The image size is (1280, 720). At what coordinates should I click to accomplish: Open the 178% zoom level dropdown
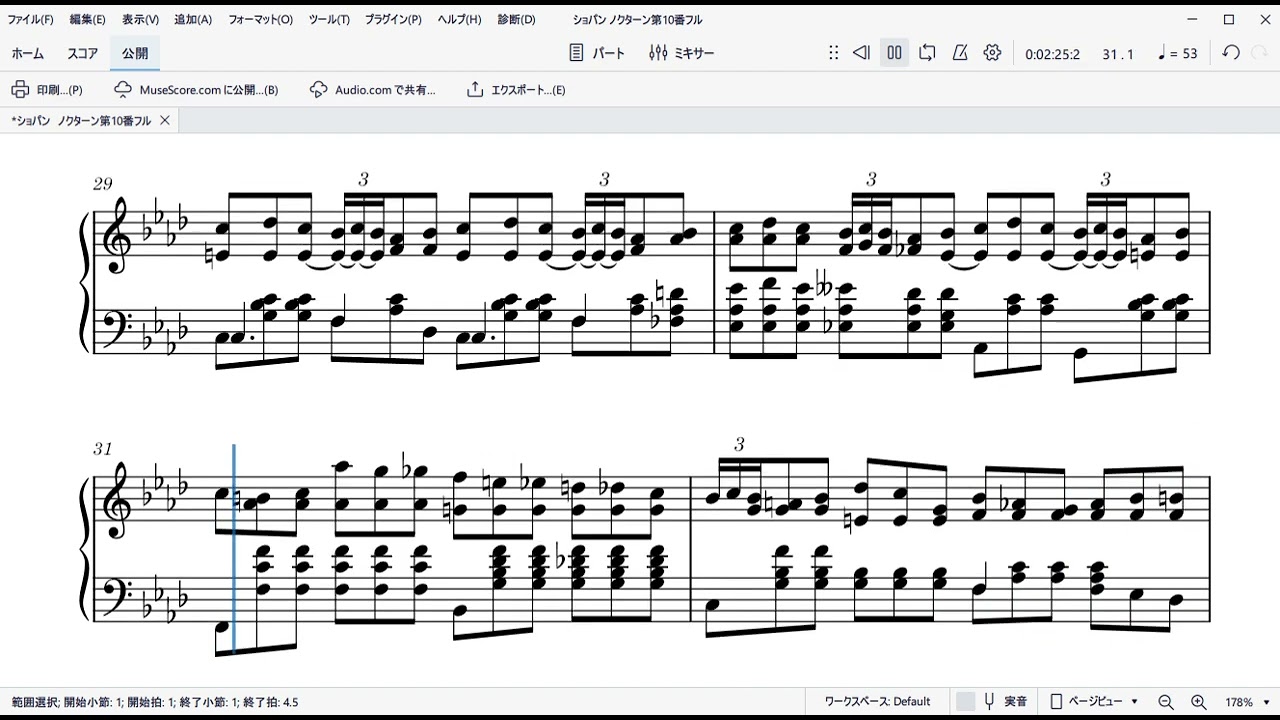point(1246,702)
